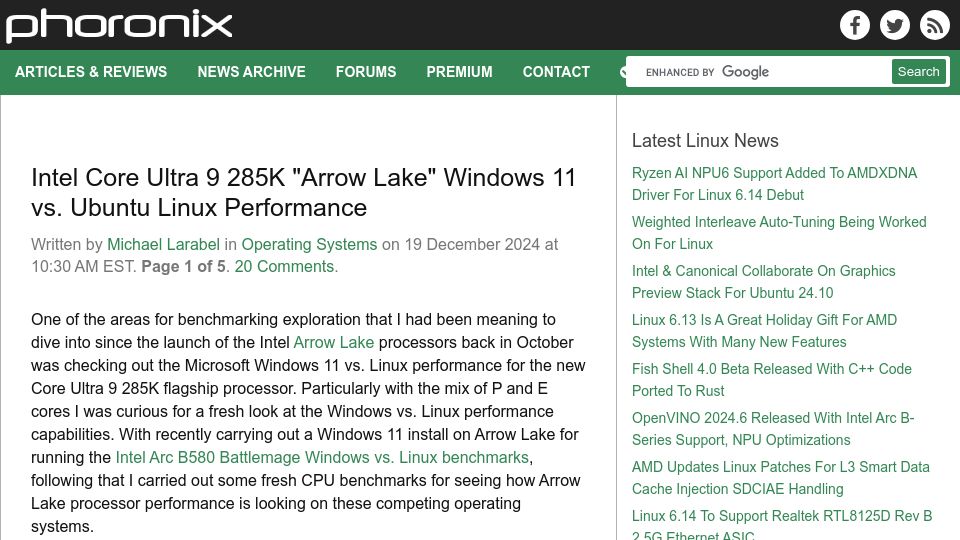960x540 pixels.
Task: Open OpenVINO 2024.6 Released news link
Action: [773, 429]
